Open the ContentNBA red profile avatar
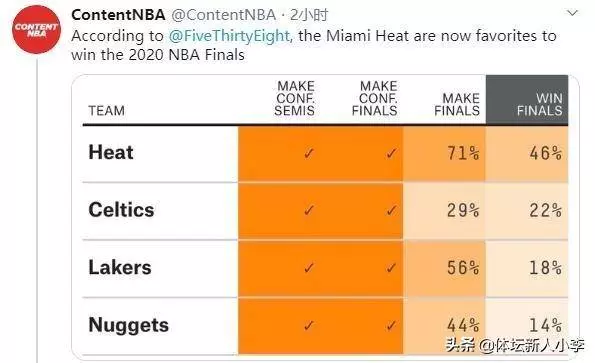Viewport: 595px width, 363px height. point(36,30)
